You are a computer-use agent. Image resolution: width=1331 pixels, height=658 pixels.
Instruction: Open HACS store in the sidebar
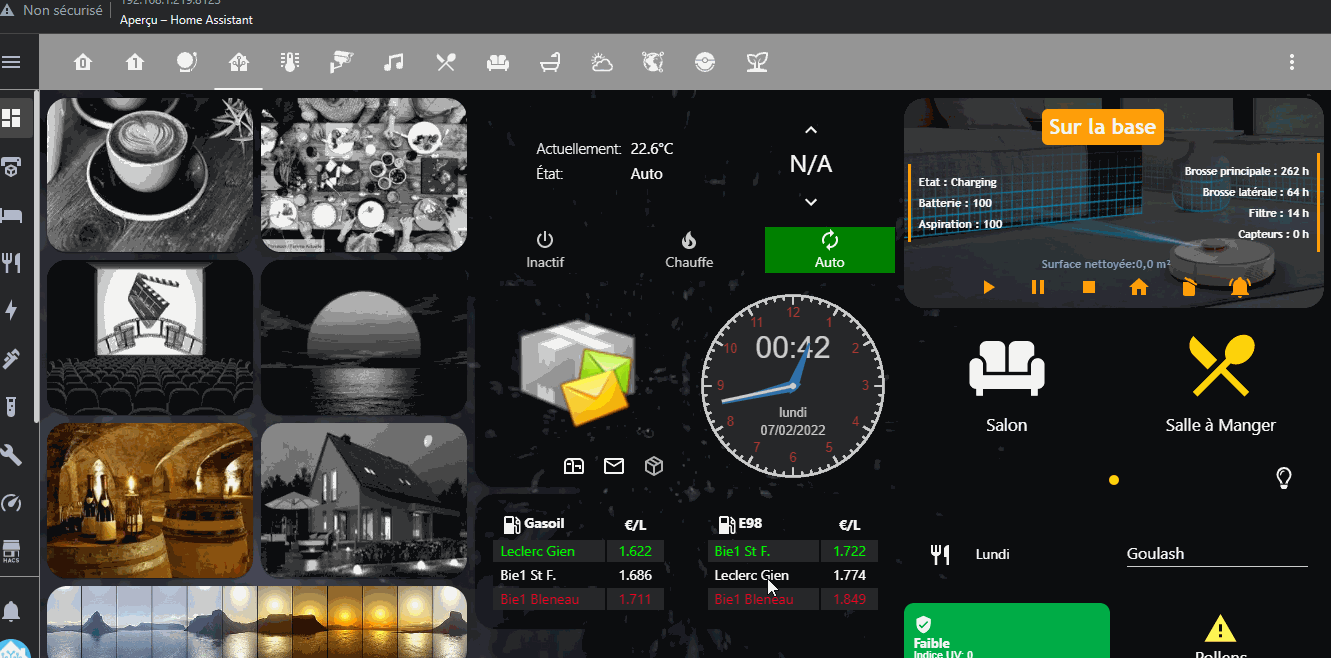(x=12, y=550)
